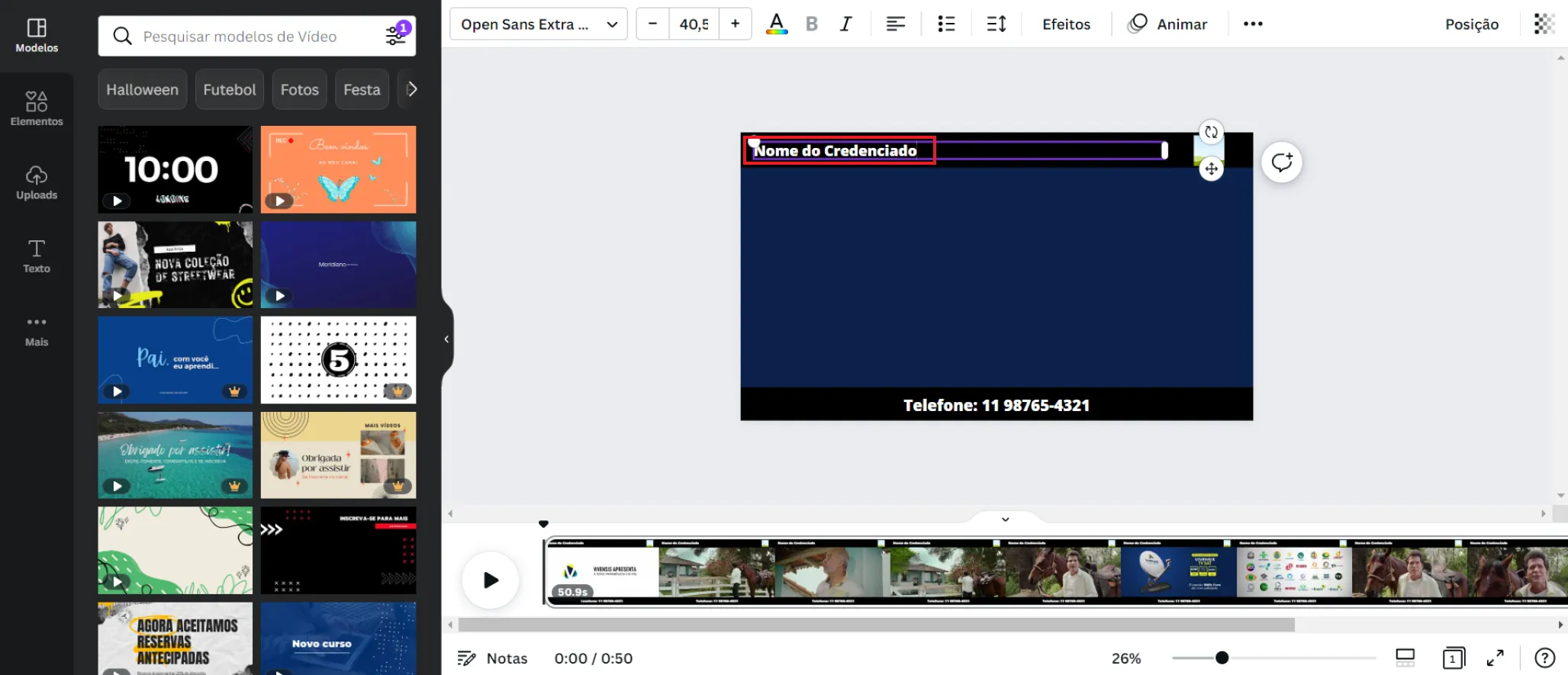Screen dimensions: 1568x675
Task: Open search filters in template search
Action: (396, 36)
